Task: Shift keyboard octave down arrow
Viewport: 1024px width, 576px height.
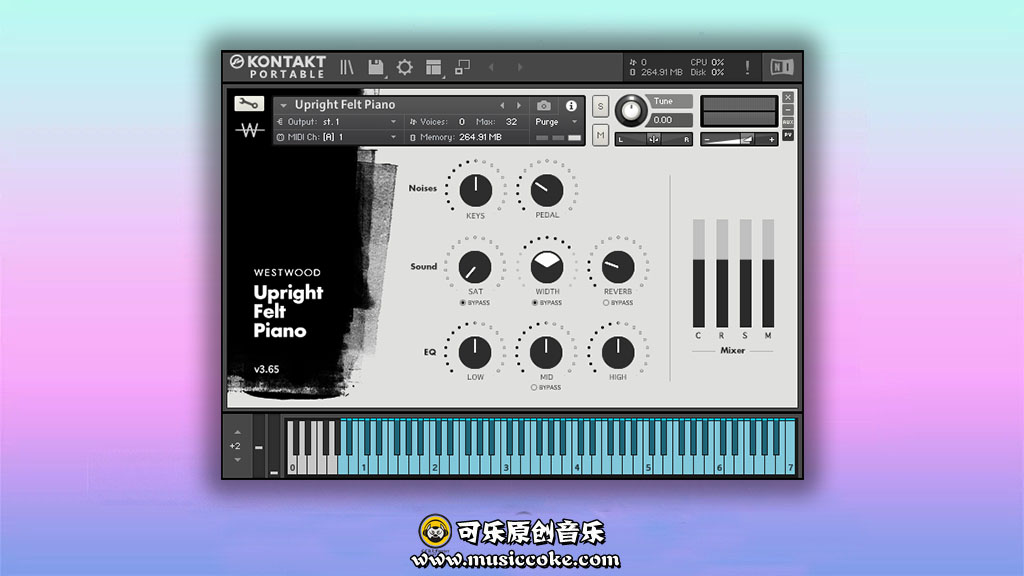Action: pos(238,460)
